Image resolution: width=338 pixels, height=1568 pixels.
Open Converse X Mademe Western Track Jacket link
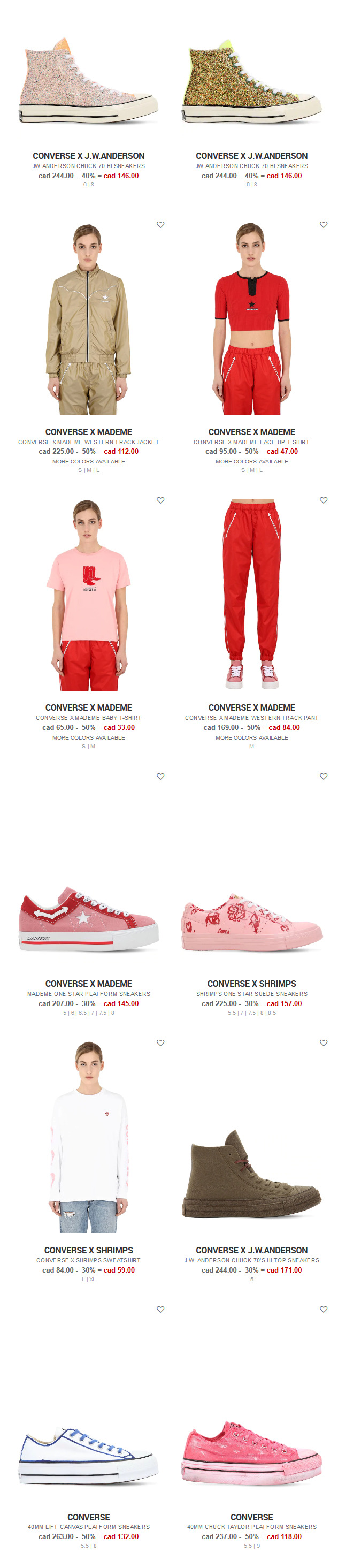pyautogui.click(x=89, y=442)
